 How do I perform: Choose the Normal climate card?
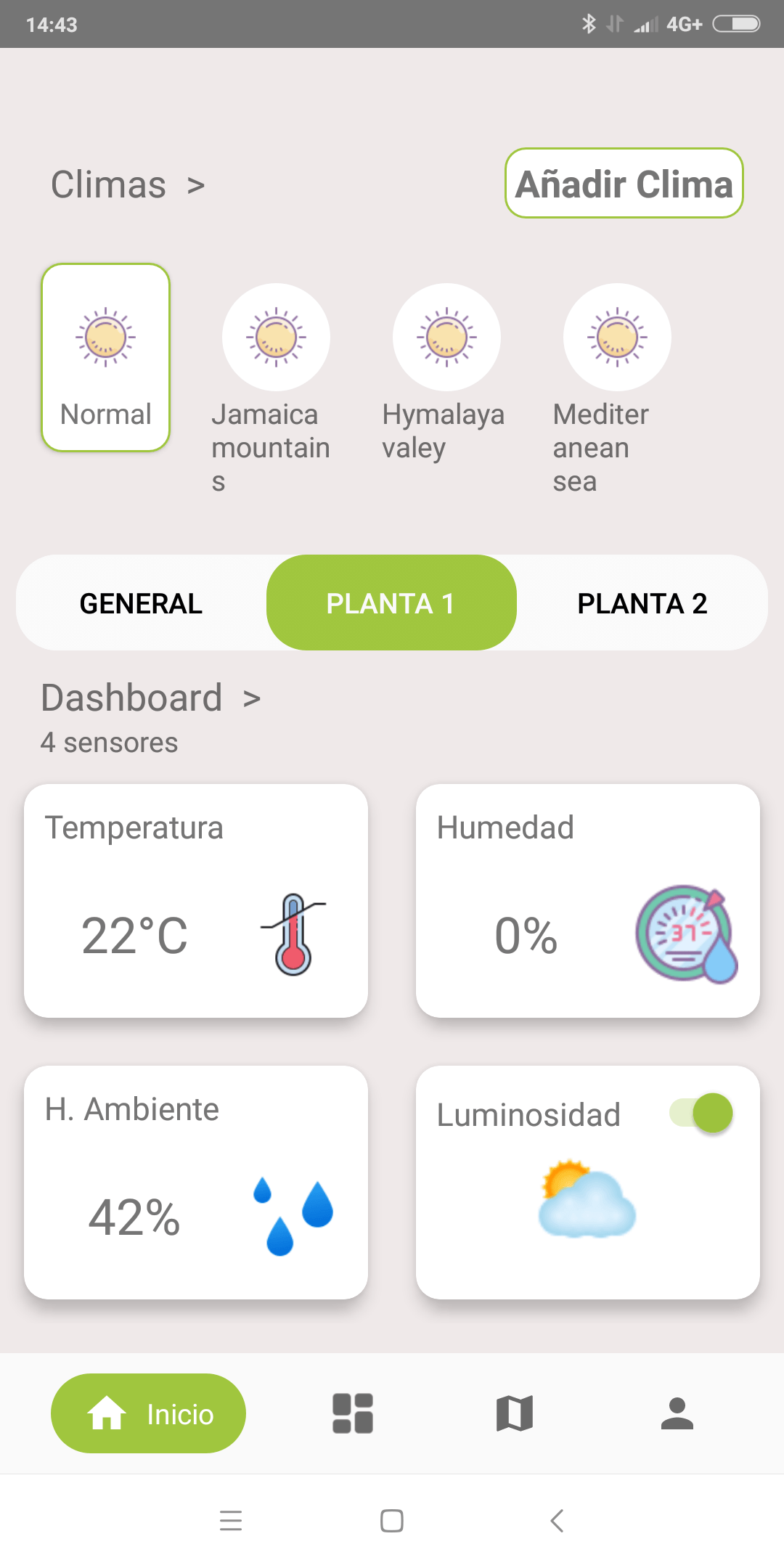106,357
